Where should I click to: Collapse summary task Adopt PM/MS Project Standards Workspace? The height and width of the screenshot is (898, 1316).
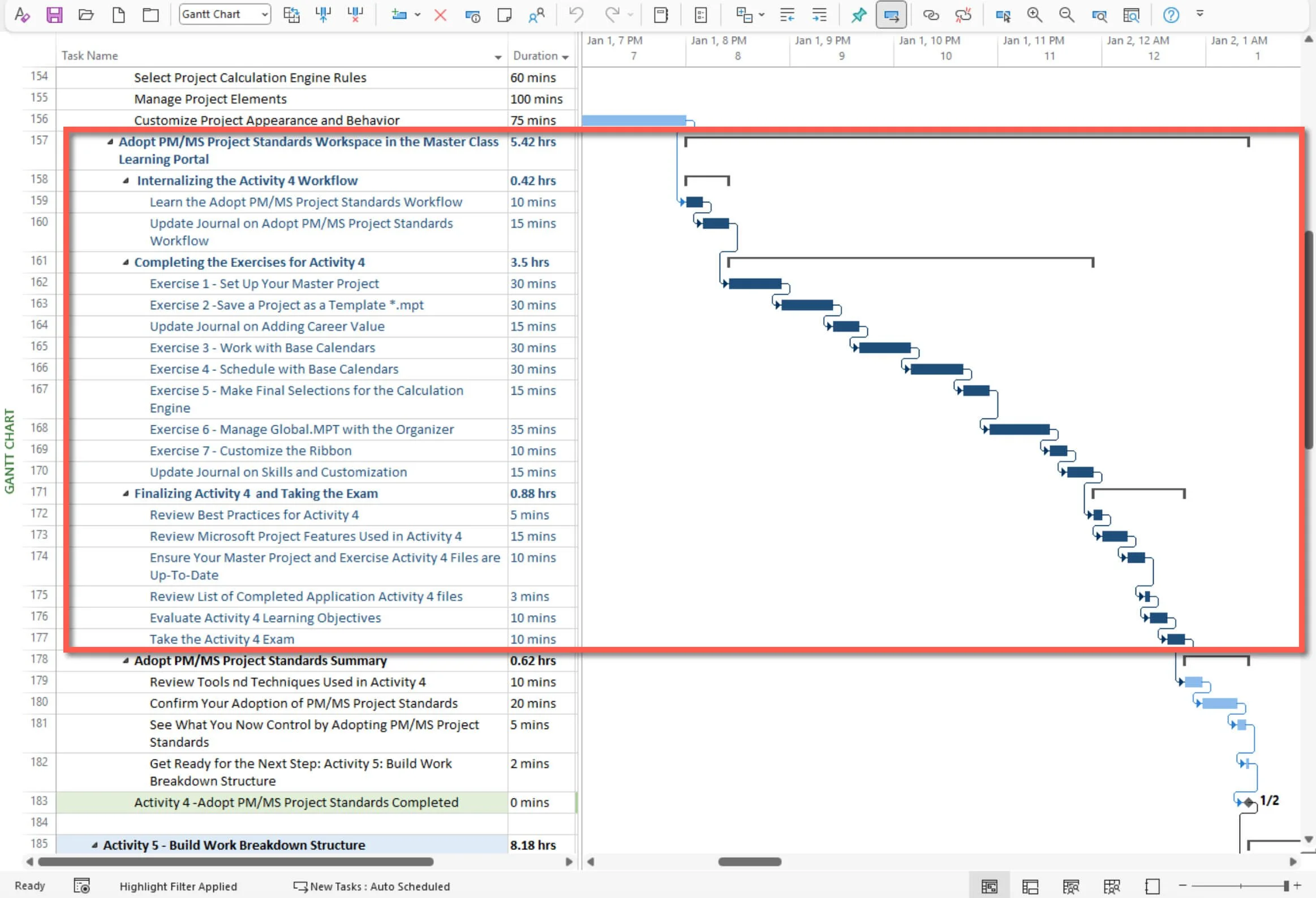[x=110, y=141]
